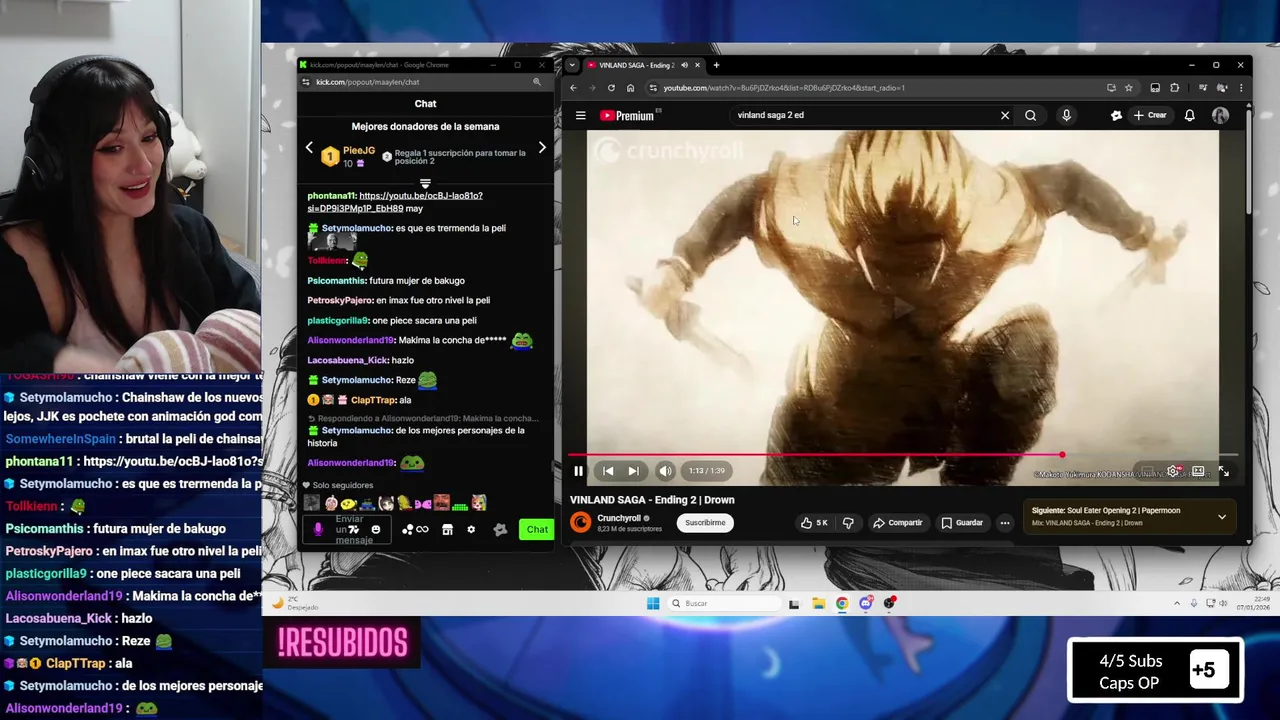The height and width of the screenshot is (720, 1280).
Task: Click the green Chat send button
Action: pyautogui.click(x=537, y=529)
